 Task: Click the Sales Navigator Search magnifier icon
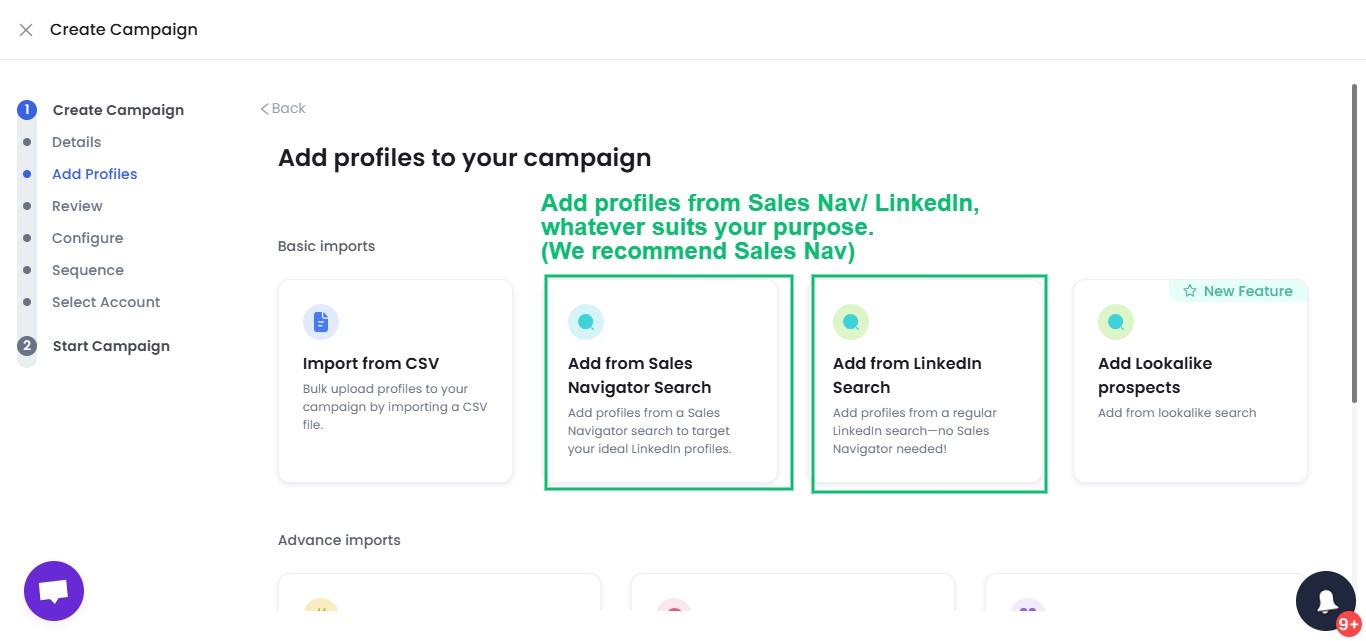586,321
